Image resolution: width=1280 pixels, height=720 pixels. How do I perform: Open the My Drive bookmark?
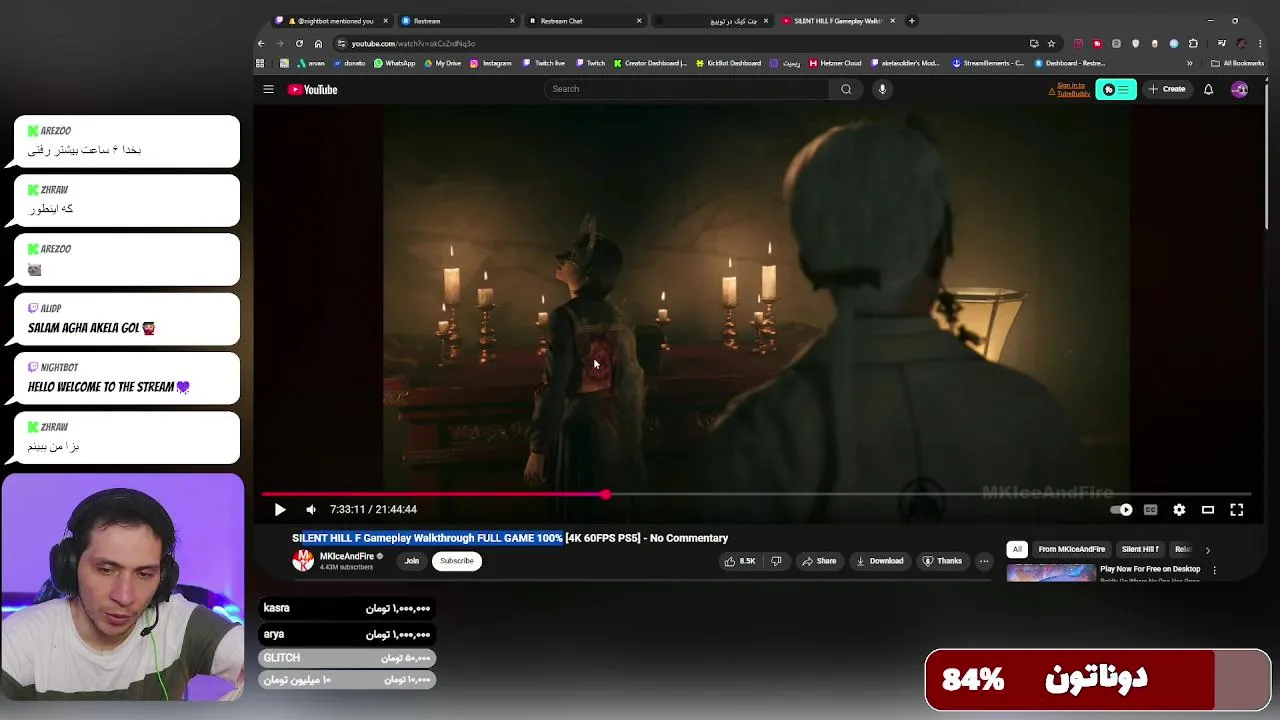[443, 63]
